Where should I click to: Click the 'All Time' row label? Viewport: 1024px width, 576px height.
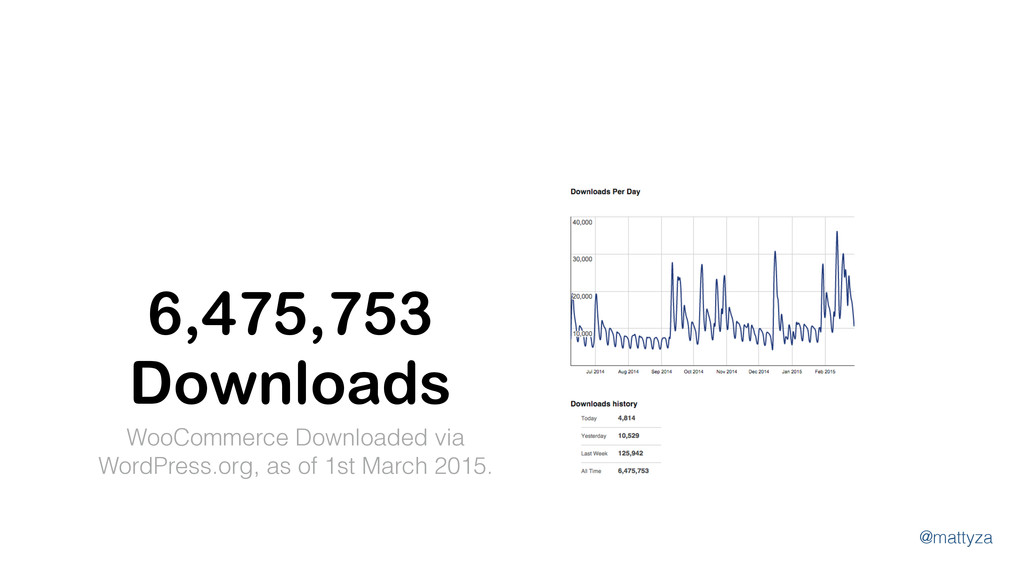click(x=591, y=472)
